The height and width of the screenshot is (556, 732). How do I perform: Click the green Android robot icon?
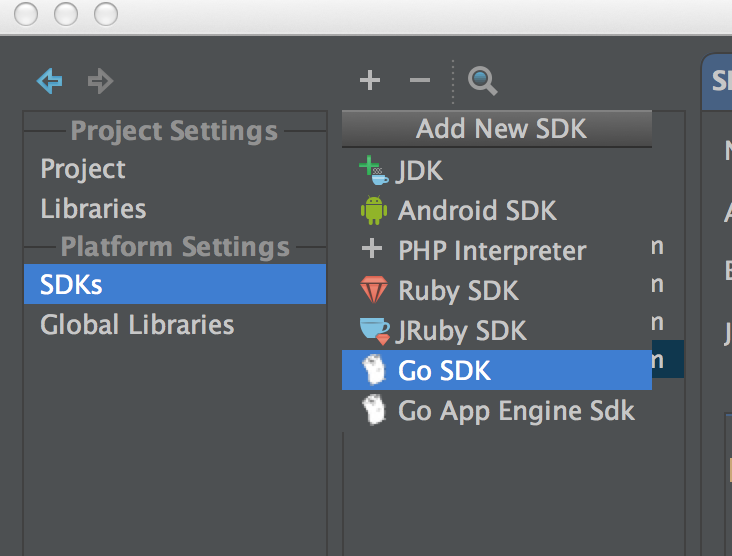pos(373,210)
